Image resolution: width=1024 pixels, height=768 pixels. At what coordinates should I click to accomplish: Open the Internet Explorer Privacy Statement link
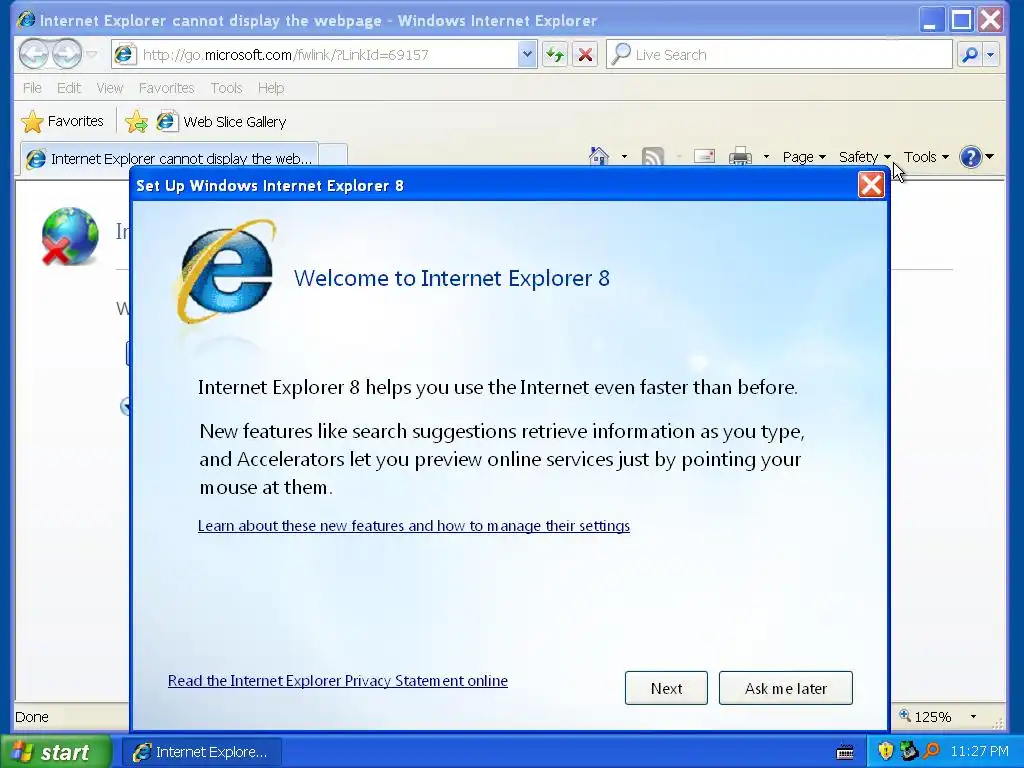(338, 680)
